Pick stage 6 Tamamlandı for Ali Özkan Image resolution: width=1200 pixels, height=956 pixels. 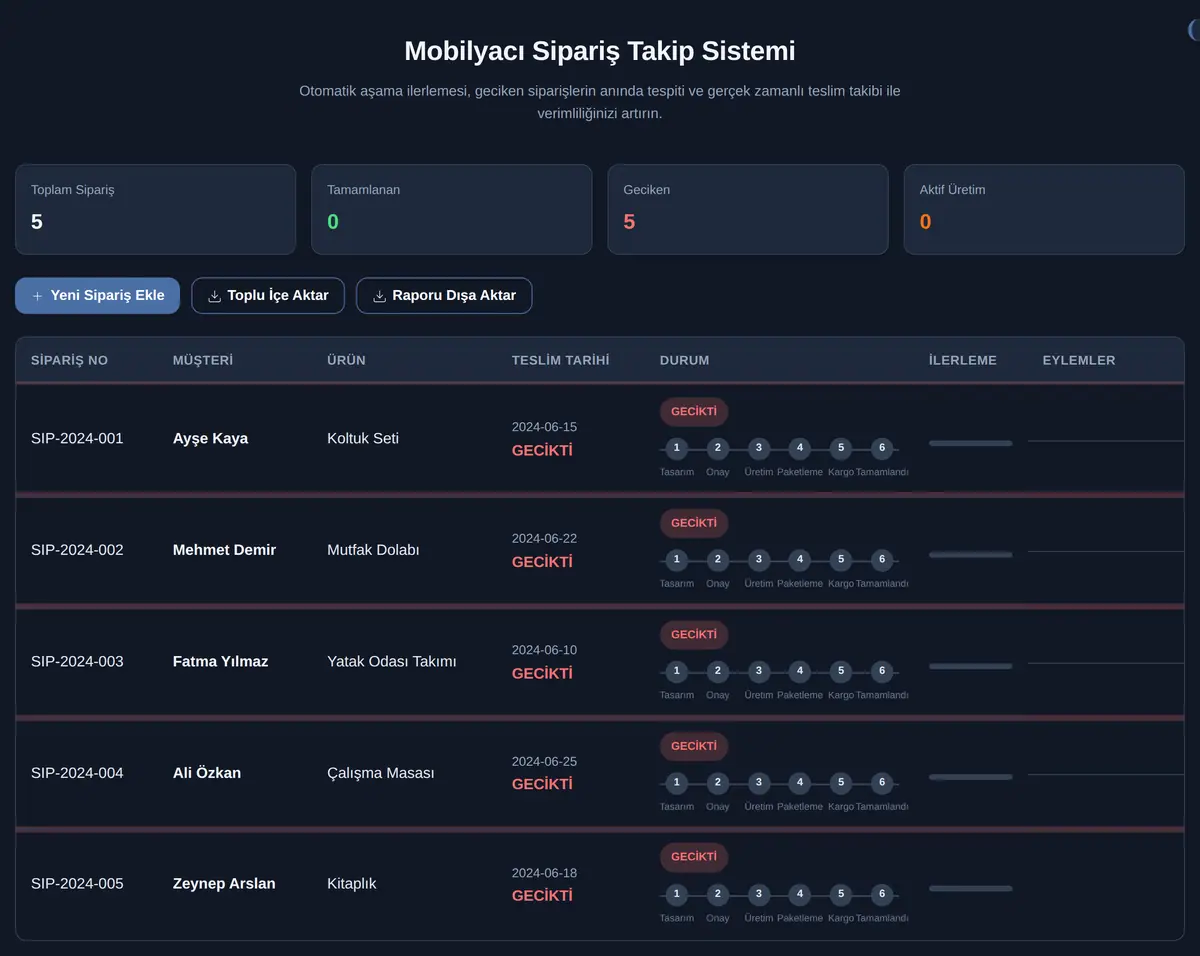pyautogui.click(x=882, y=782)
